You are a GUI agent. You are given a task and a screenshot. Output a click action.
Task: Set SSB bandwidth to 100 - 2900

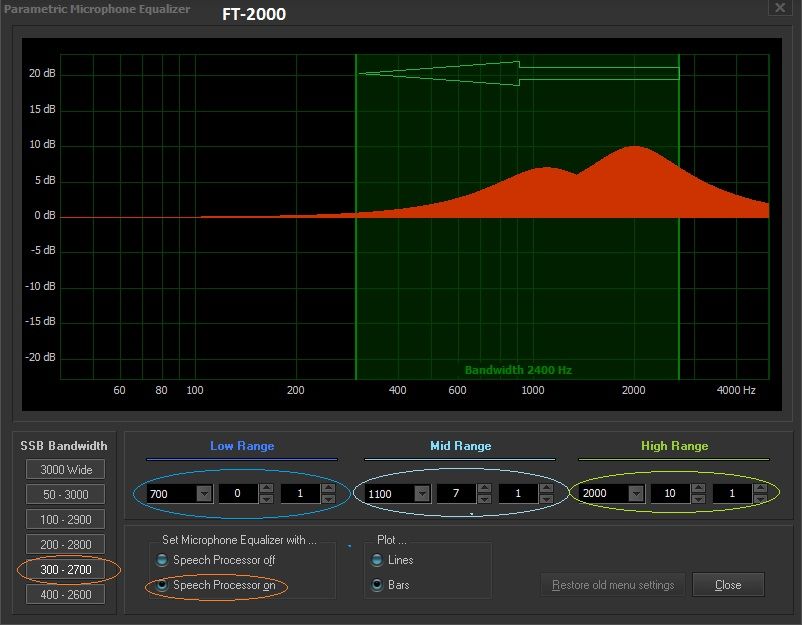click(x=65, y=520)
